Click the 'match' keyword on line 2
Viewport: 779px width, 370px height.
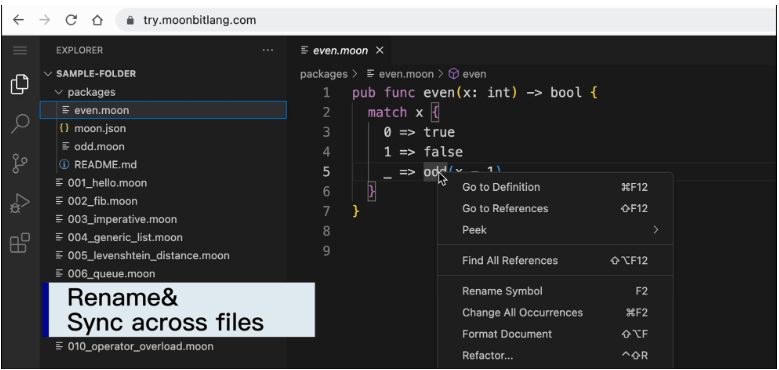[388, 113]
